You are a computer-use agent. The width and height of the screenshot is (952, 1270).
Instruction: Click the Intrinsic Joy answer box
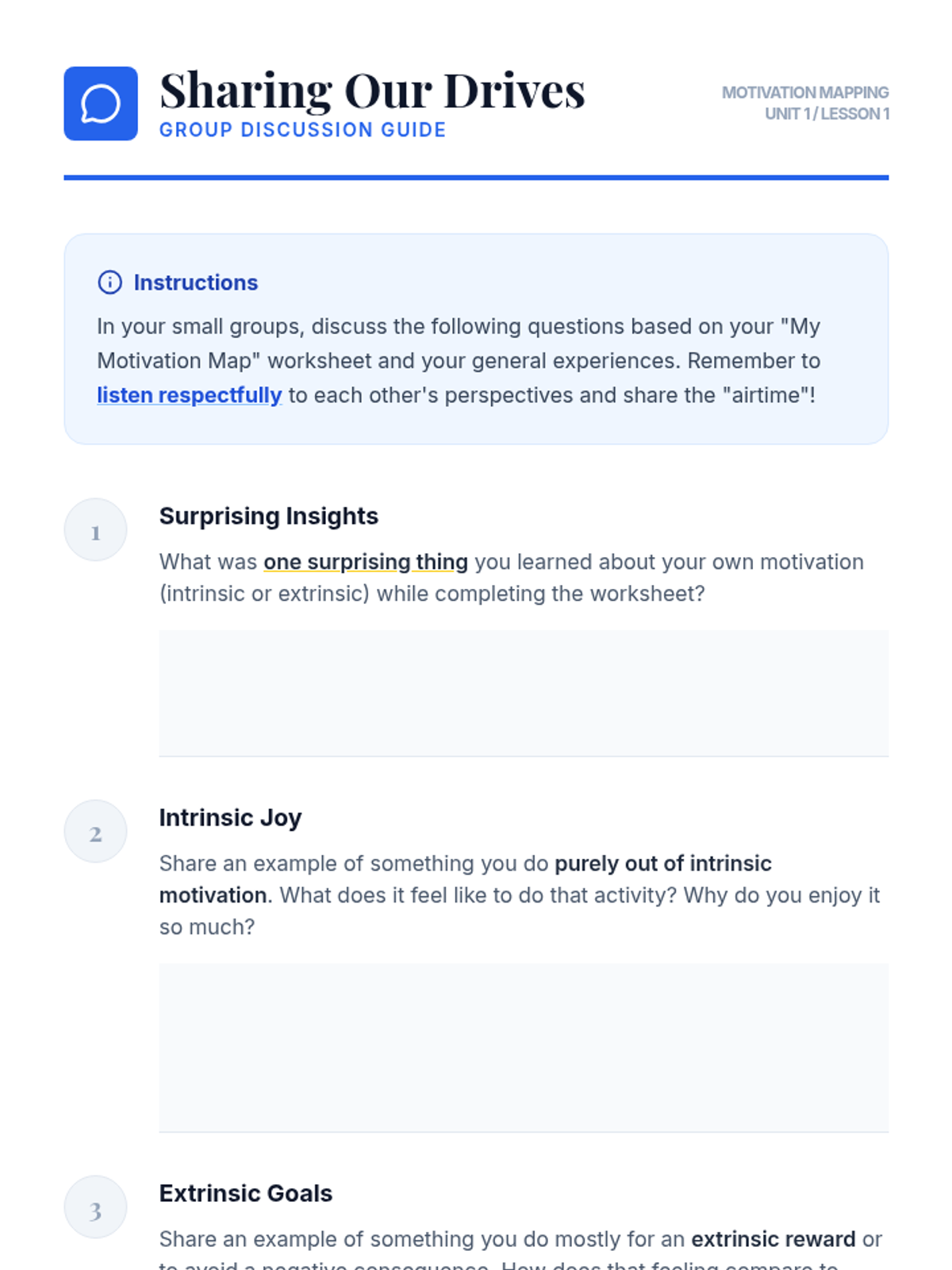[524, 1048]
